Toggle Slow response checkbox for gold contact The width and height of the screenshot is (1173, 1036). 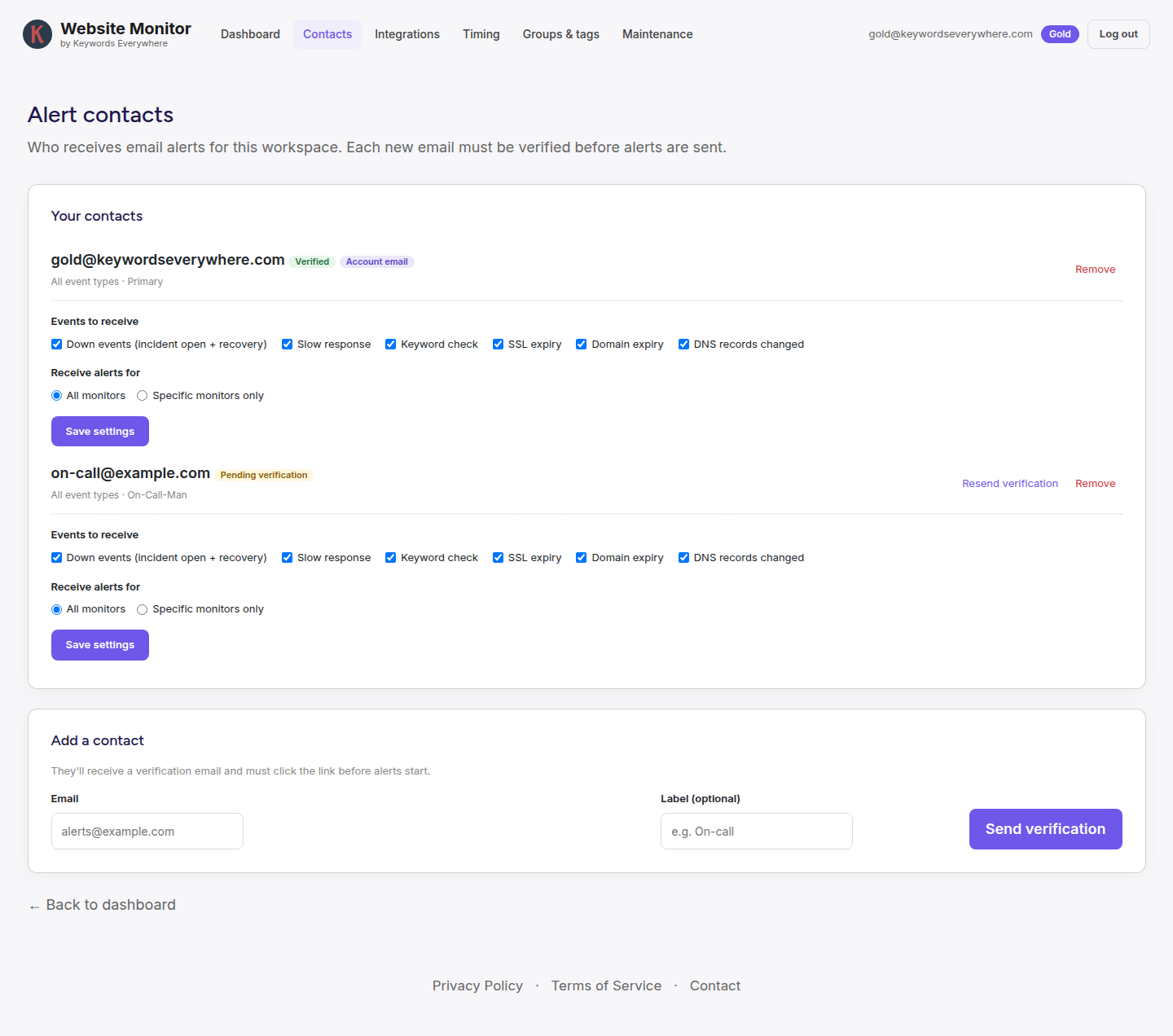point(288,345)
